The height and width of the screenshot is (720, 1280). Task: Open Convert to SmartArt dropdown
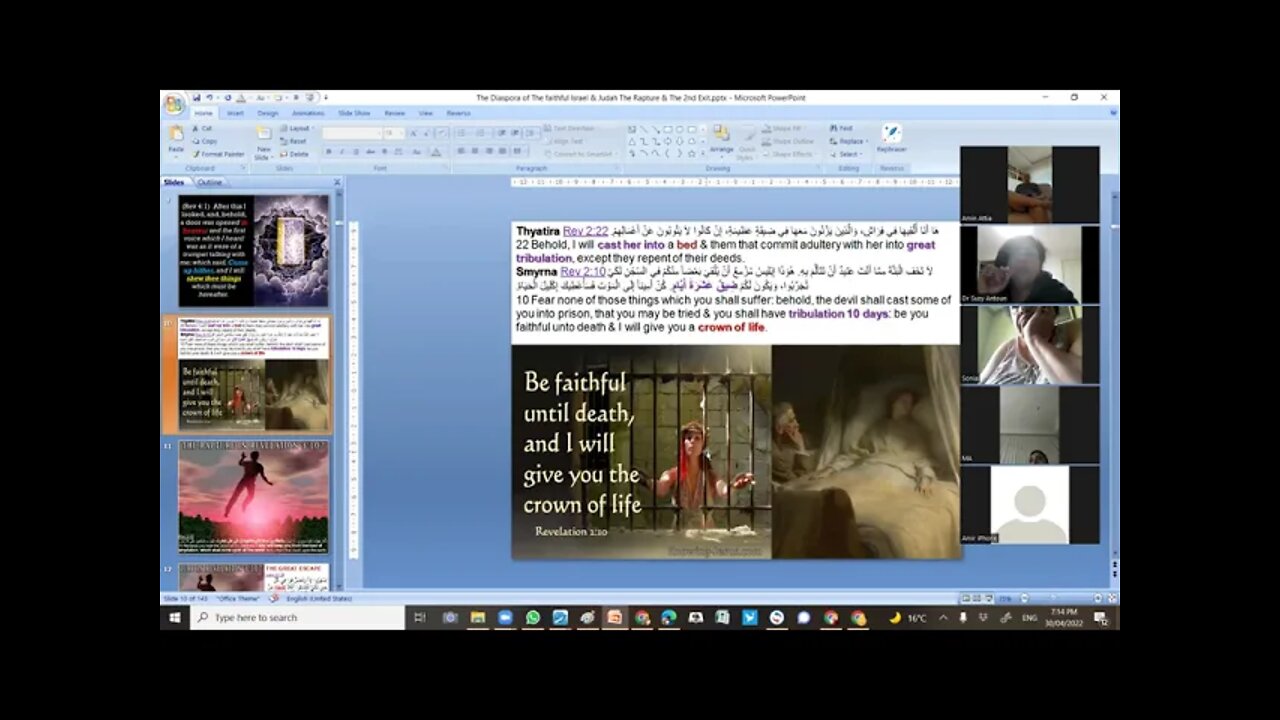(582, 154)
